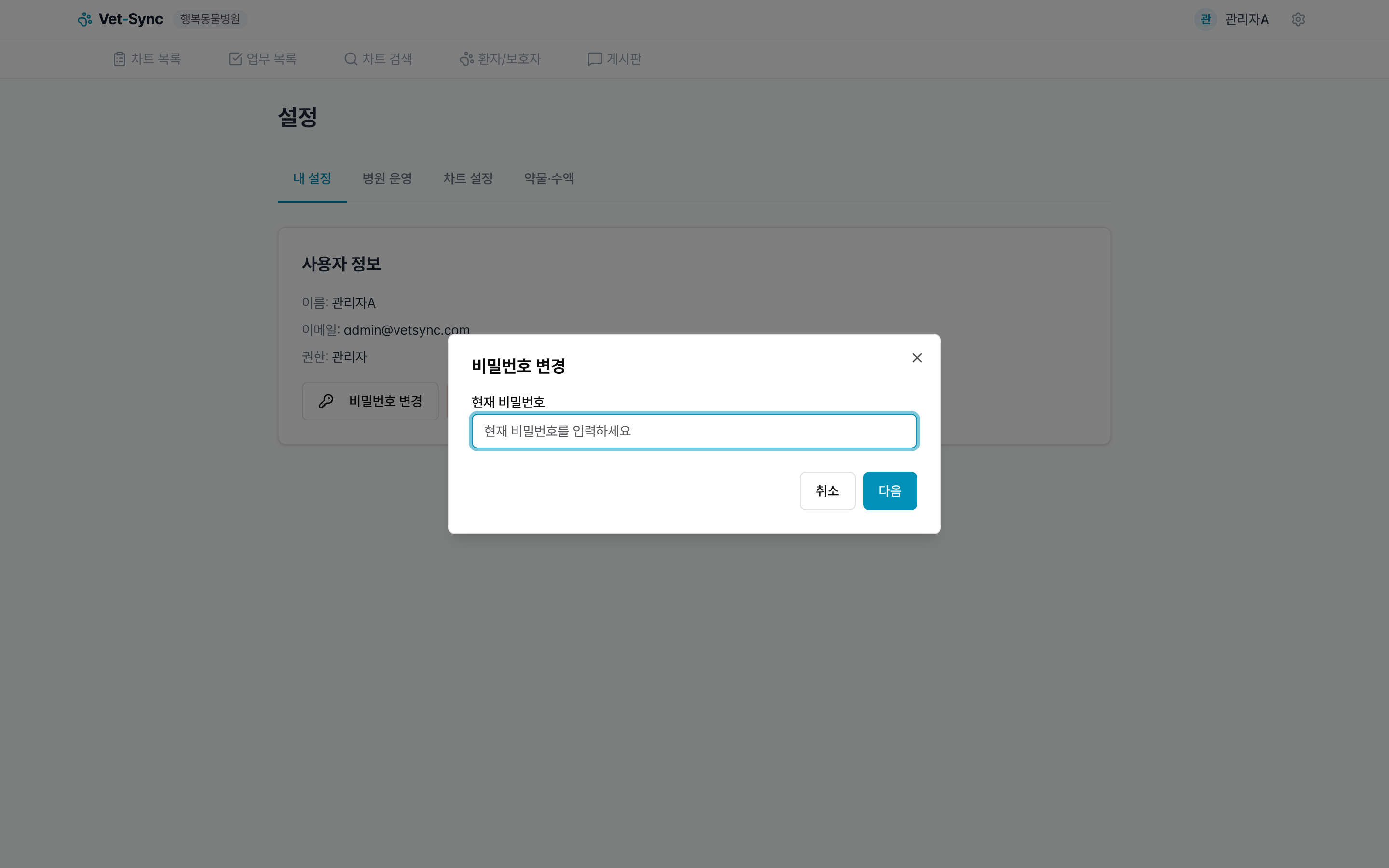
Task: Click the current password input field
Action: click(694, 431)
